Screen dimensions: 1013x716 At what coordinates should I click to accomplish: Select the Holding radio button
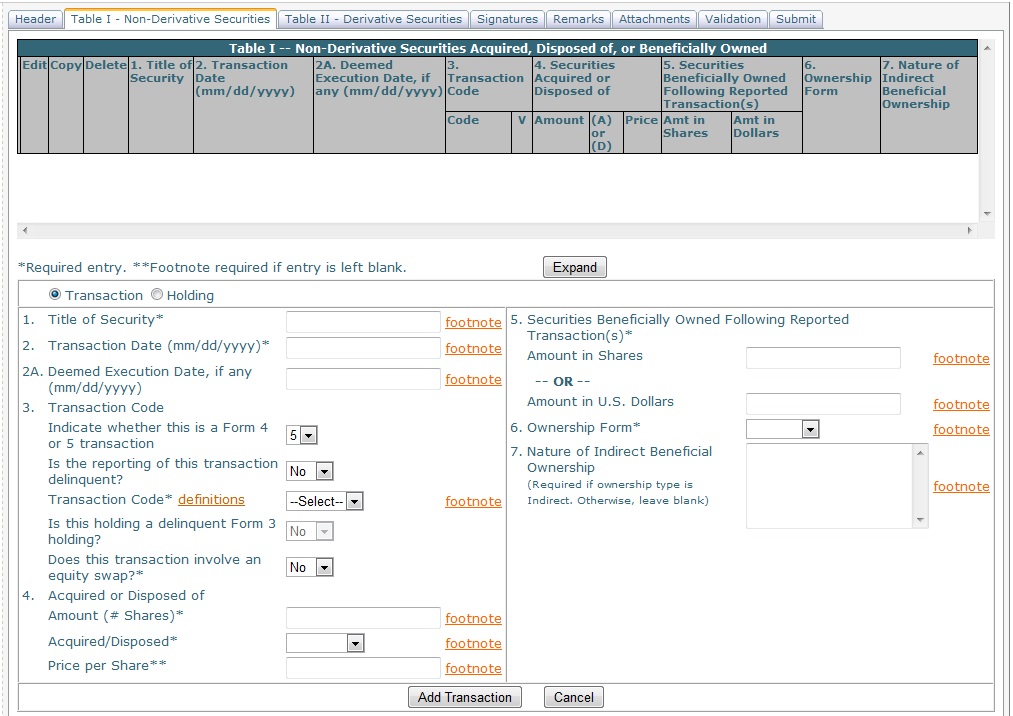pos(157,295)
